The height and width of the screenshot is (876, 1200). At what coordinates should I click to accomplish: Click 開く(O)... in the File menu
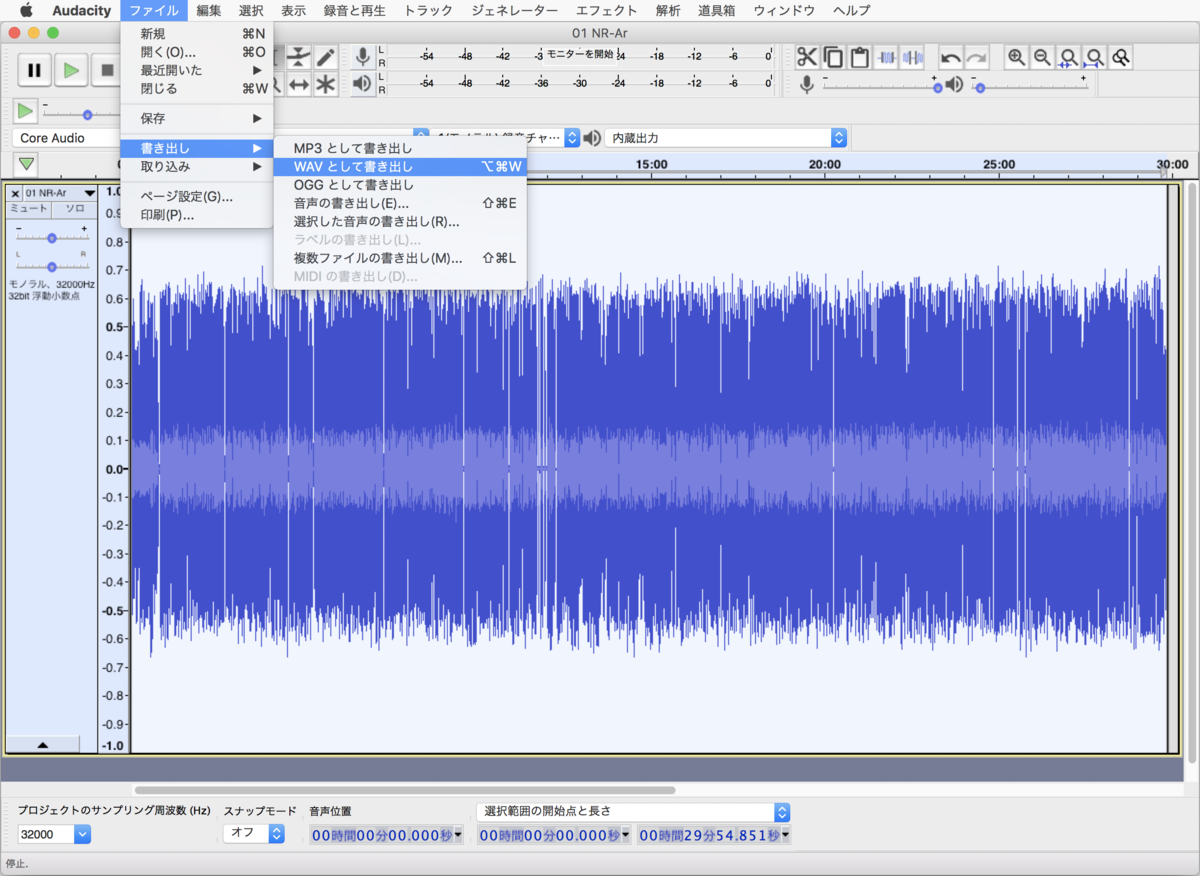point(197,52)
